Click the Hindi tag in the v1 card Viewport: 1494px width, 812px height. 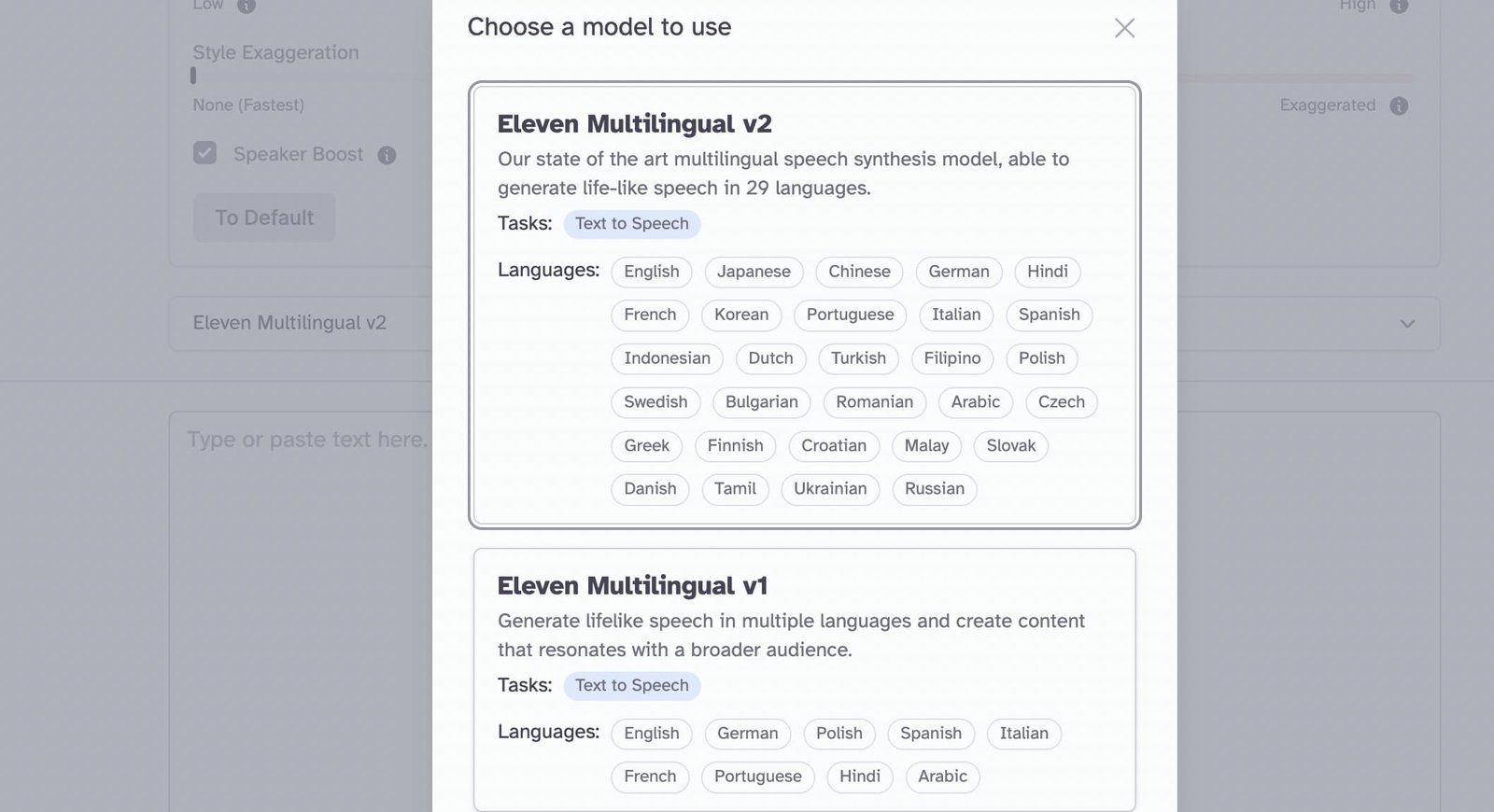point(860,777)
